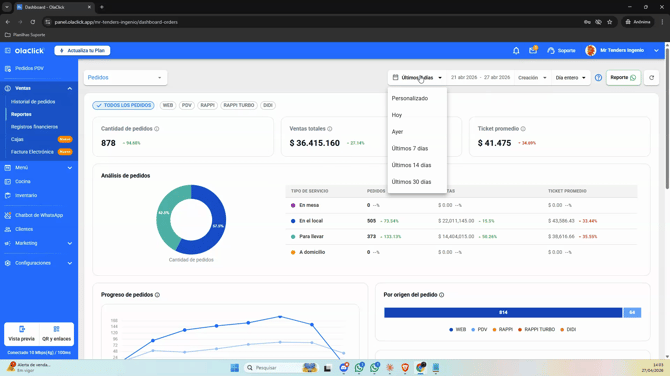The height and width of the screenshot is (376, 670).
Task: Click Actualiza tu Plan button
Action: click(82, 50)
